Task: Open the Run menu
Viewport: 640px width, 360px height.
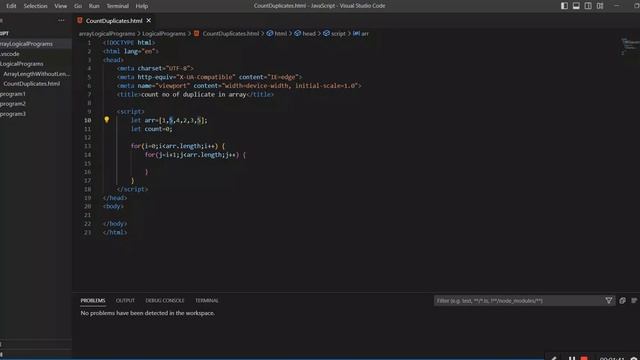Action: click(x=94, y=6)
